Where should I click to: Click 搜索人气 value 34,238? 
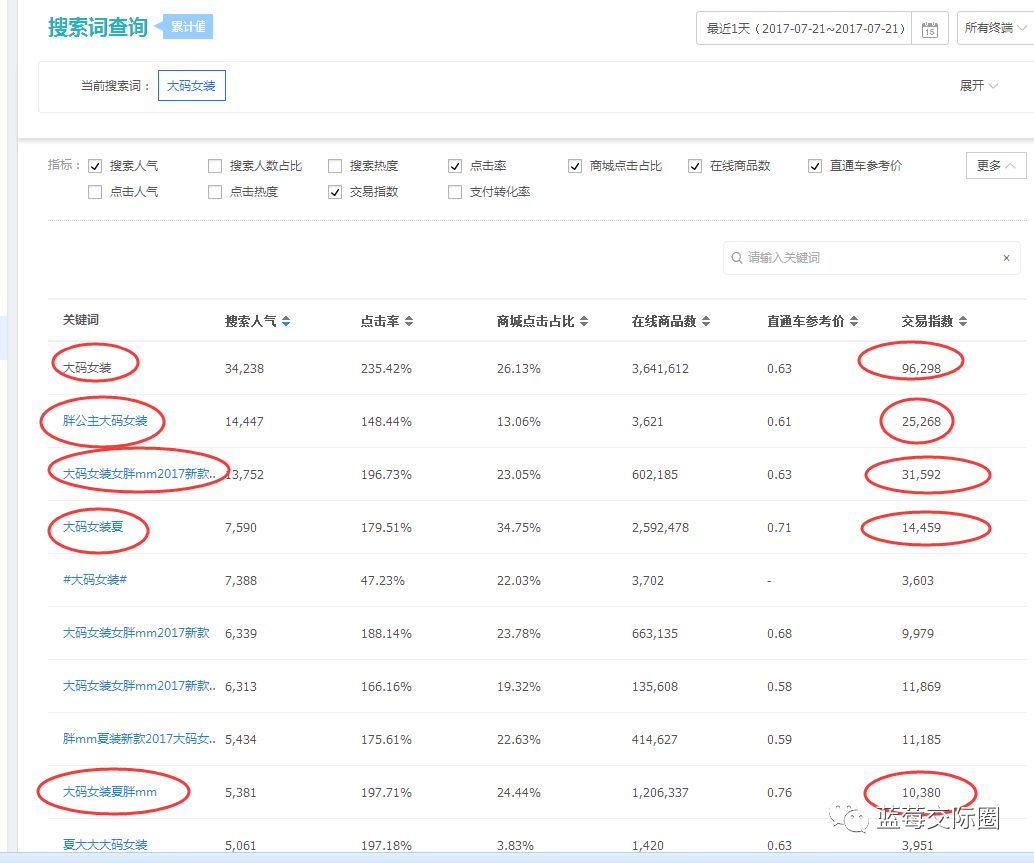(244, 369)
